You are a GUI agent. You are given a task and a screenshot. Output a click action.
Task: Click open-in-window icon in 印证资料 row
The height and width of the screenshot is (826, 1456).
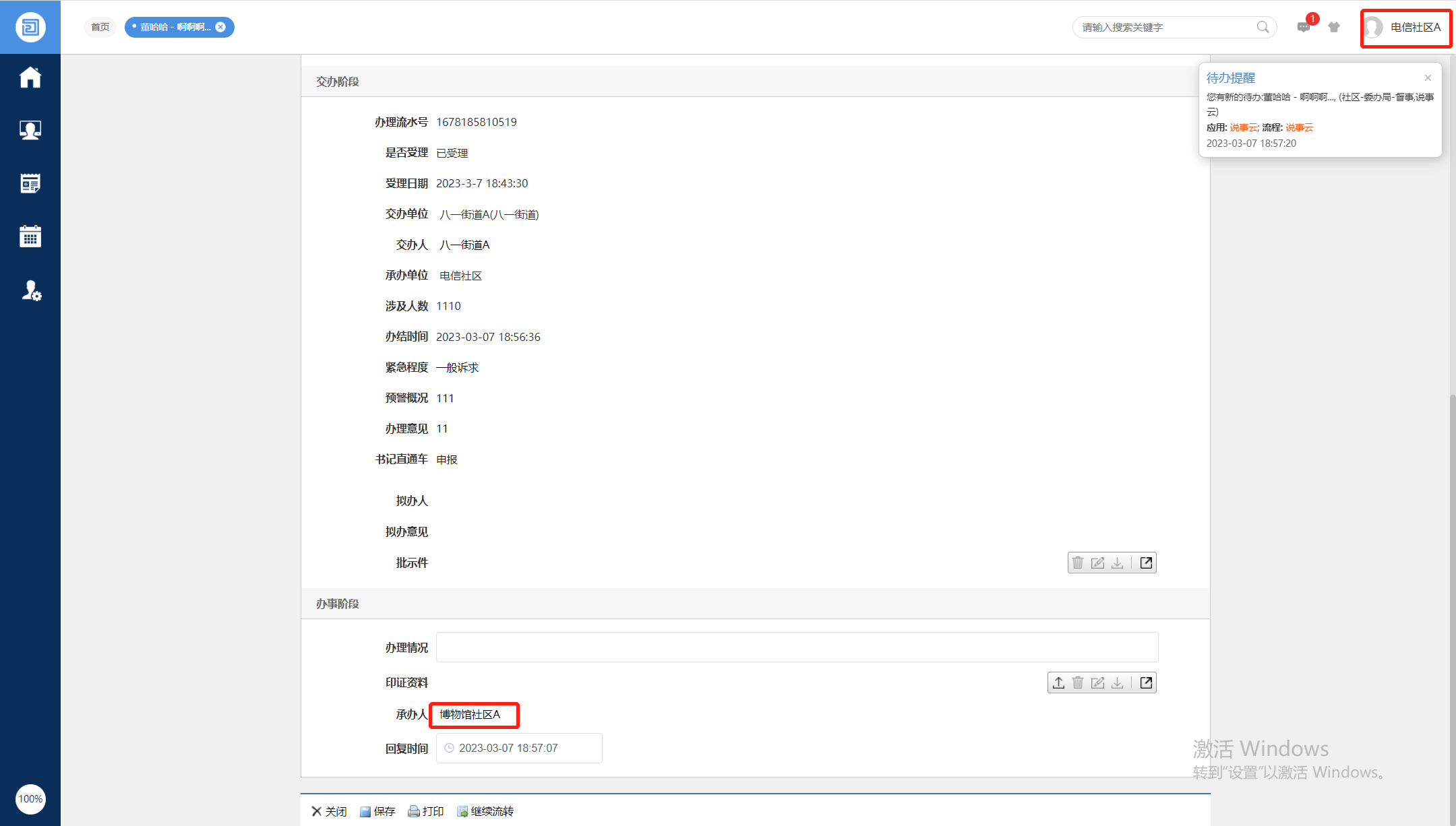(x=1146, y=682)
